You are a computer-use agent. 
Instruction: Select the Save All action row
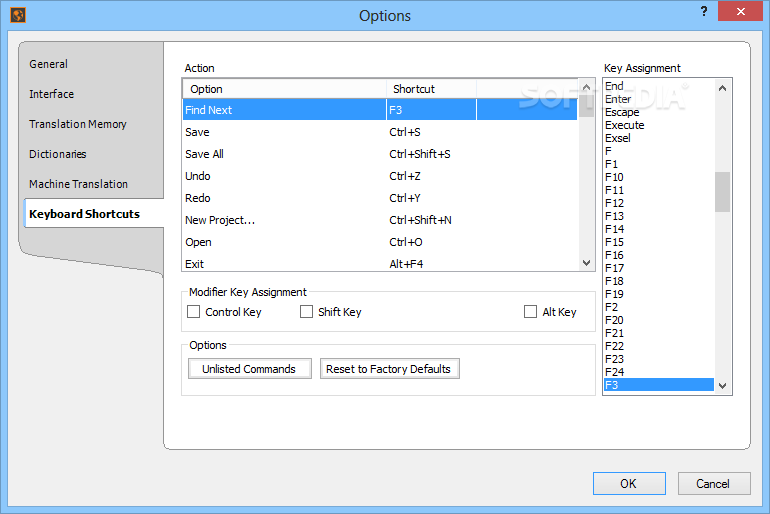380,154
